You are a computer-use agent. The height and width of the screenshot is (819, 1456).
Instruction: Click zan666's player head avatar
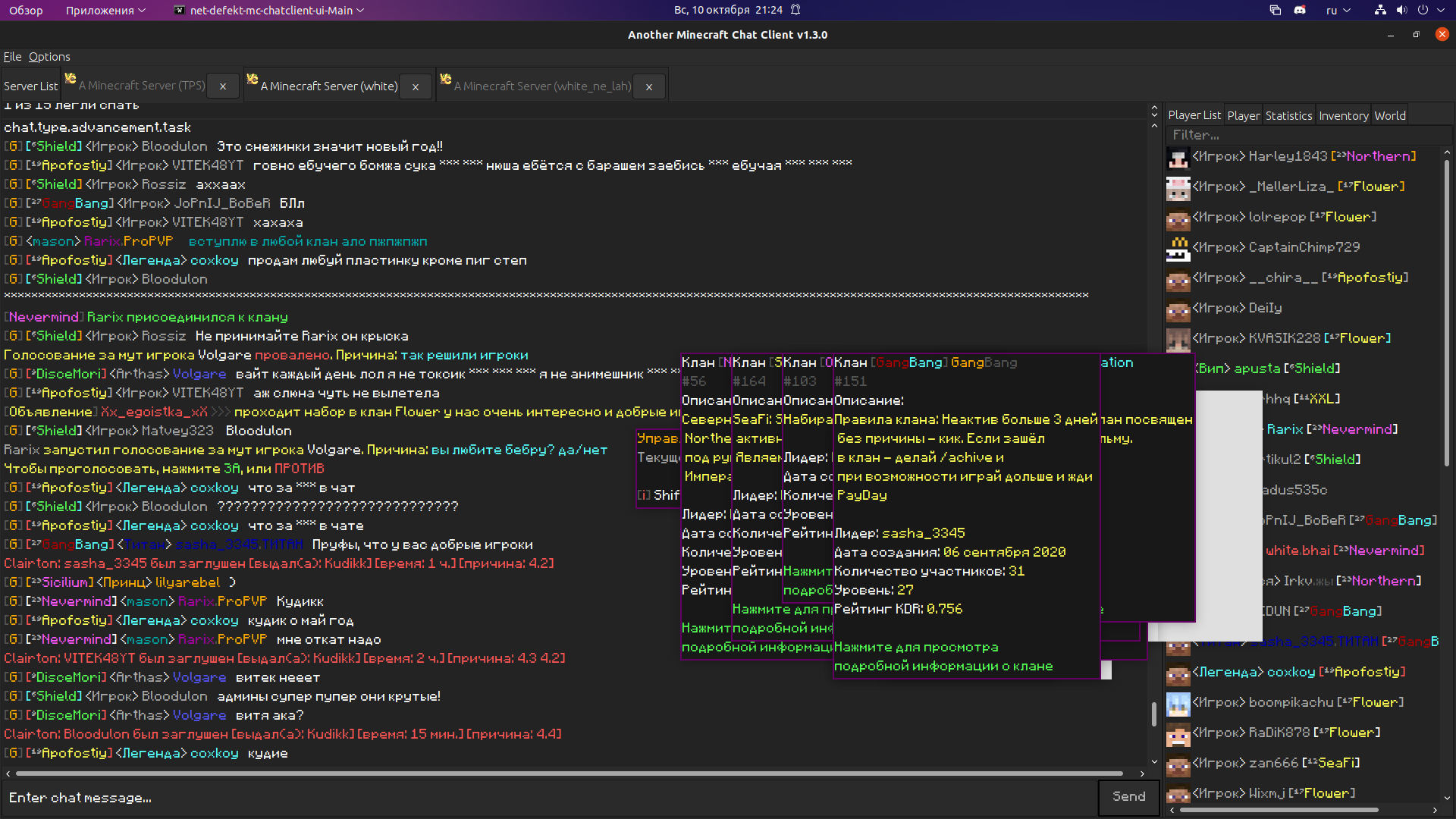tap(1178, 764)
